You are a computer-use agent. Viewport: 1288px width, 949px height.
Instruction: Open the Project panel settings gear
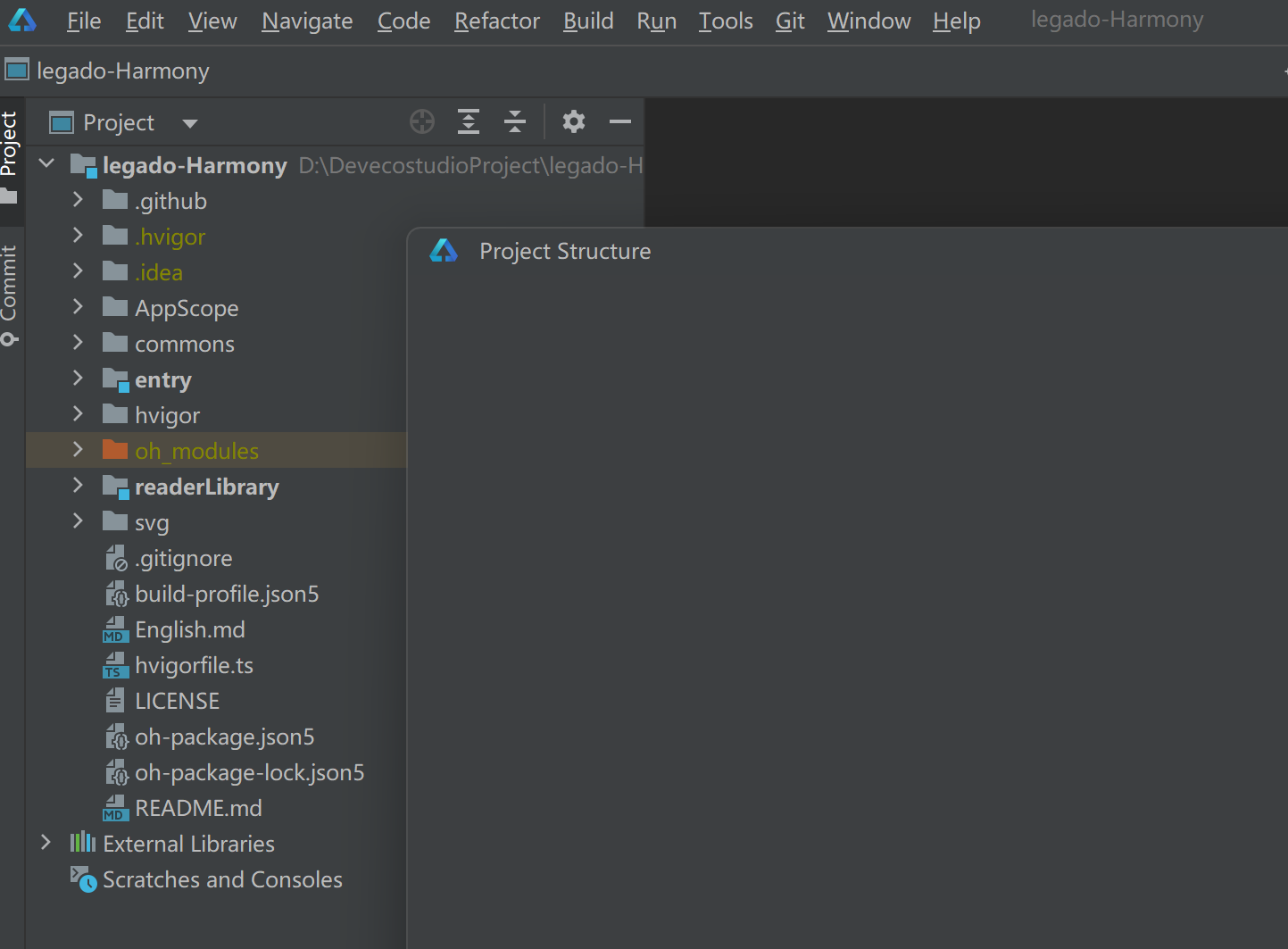tap(574, 121)
